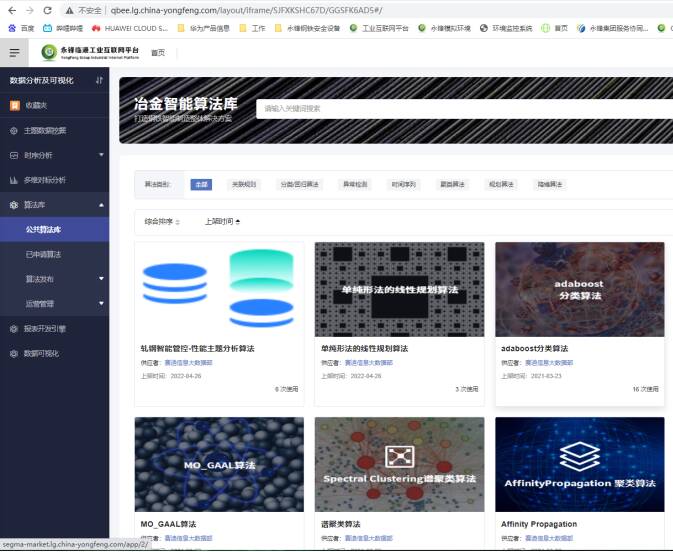This screenshot has width=673, height=552.
Task: Click the browser forward arrow
Action: [x=30, y=10]
